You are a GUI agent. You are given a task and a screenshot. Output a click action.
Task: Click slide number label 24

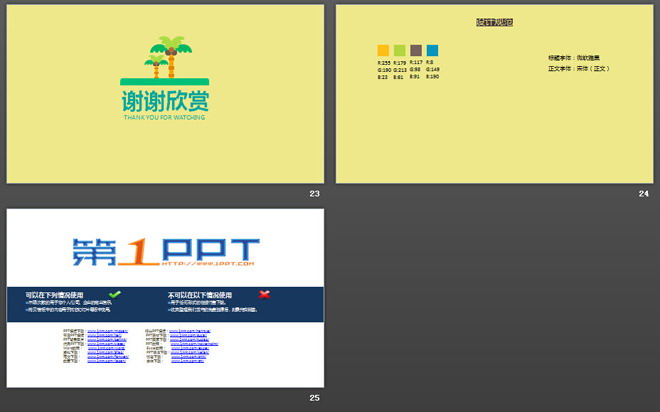(644, 194)
